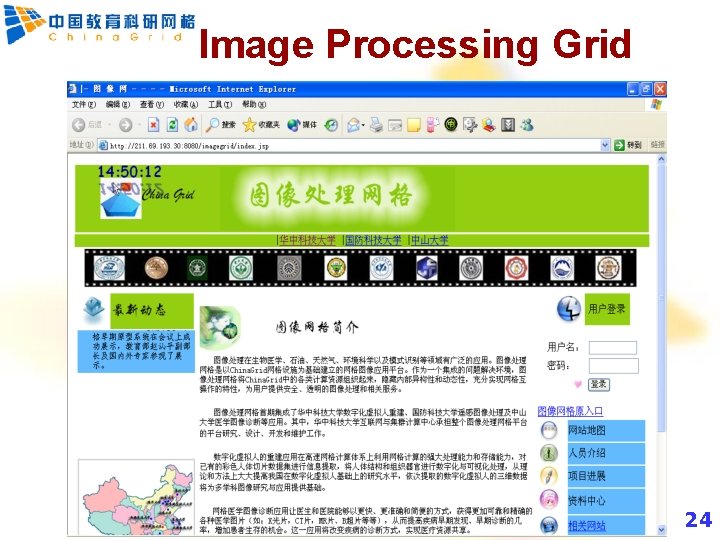The image size is (720, 540).
Task: Open 人员介绍 sidebar item
Action: tap(606, 453)
